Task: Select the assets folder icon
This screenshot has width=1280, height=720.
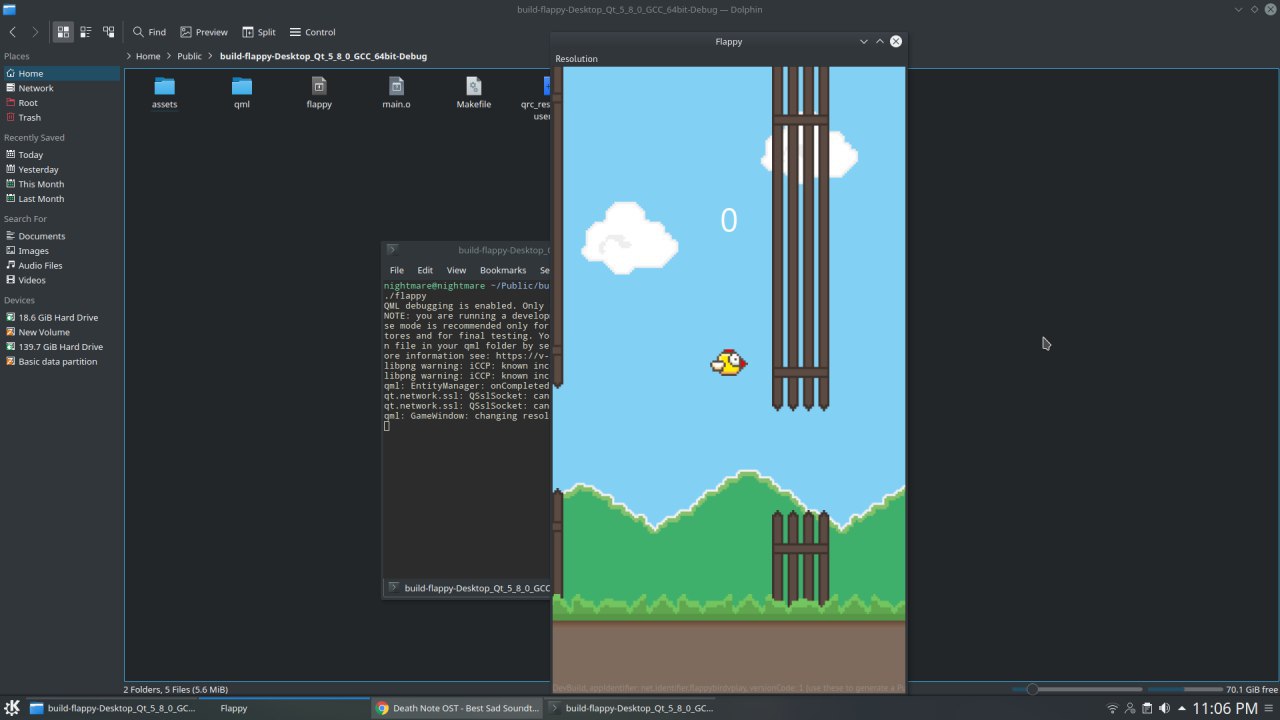Action: coord(164,86)
